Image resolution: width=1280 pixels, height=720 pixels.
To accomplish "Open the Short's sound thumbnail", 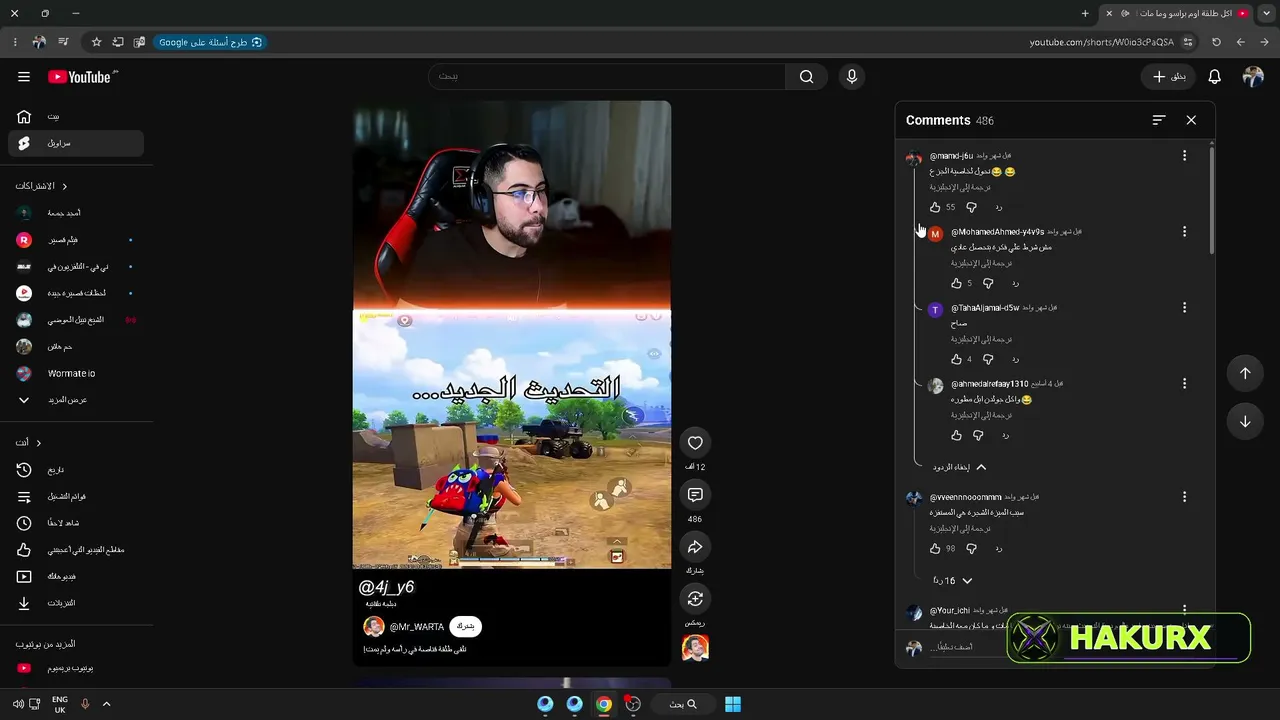I will [x=695, y=648].
